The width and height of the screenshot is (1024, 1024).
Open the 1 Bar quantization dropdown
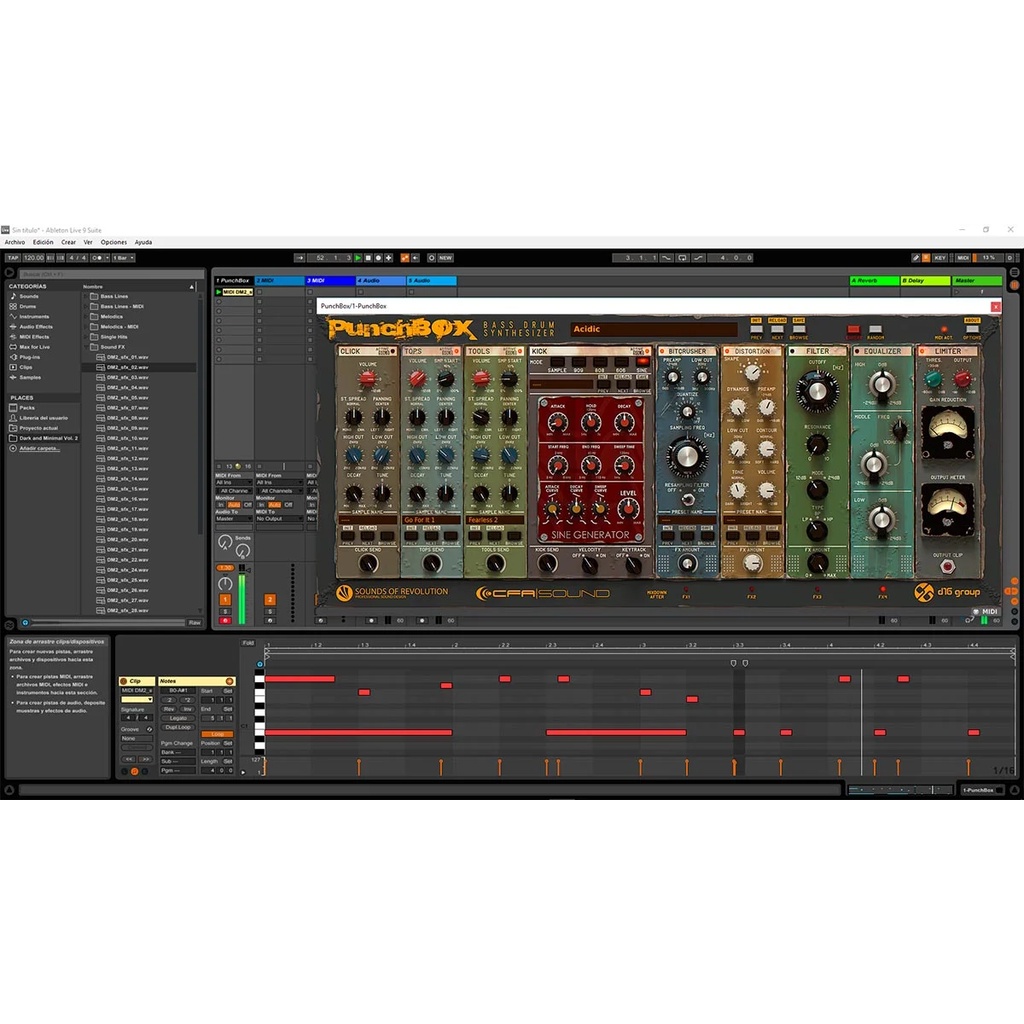coord(123,258)
